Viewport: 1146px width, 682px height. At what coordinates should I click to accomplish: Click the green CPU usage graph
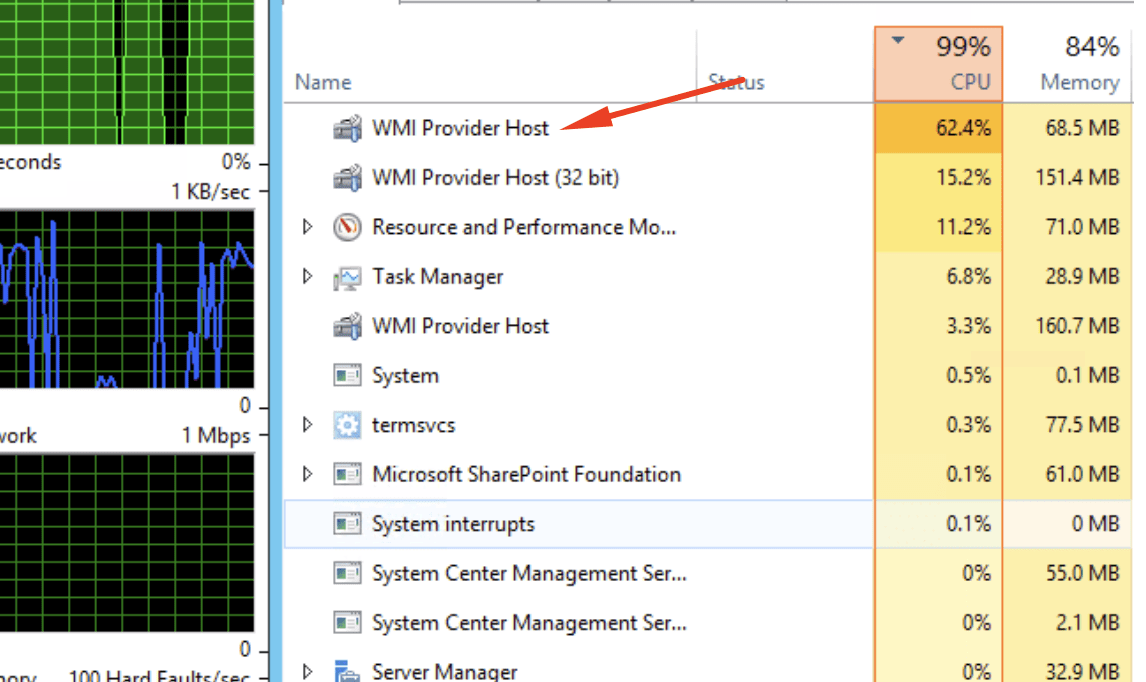[127, 72]
